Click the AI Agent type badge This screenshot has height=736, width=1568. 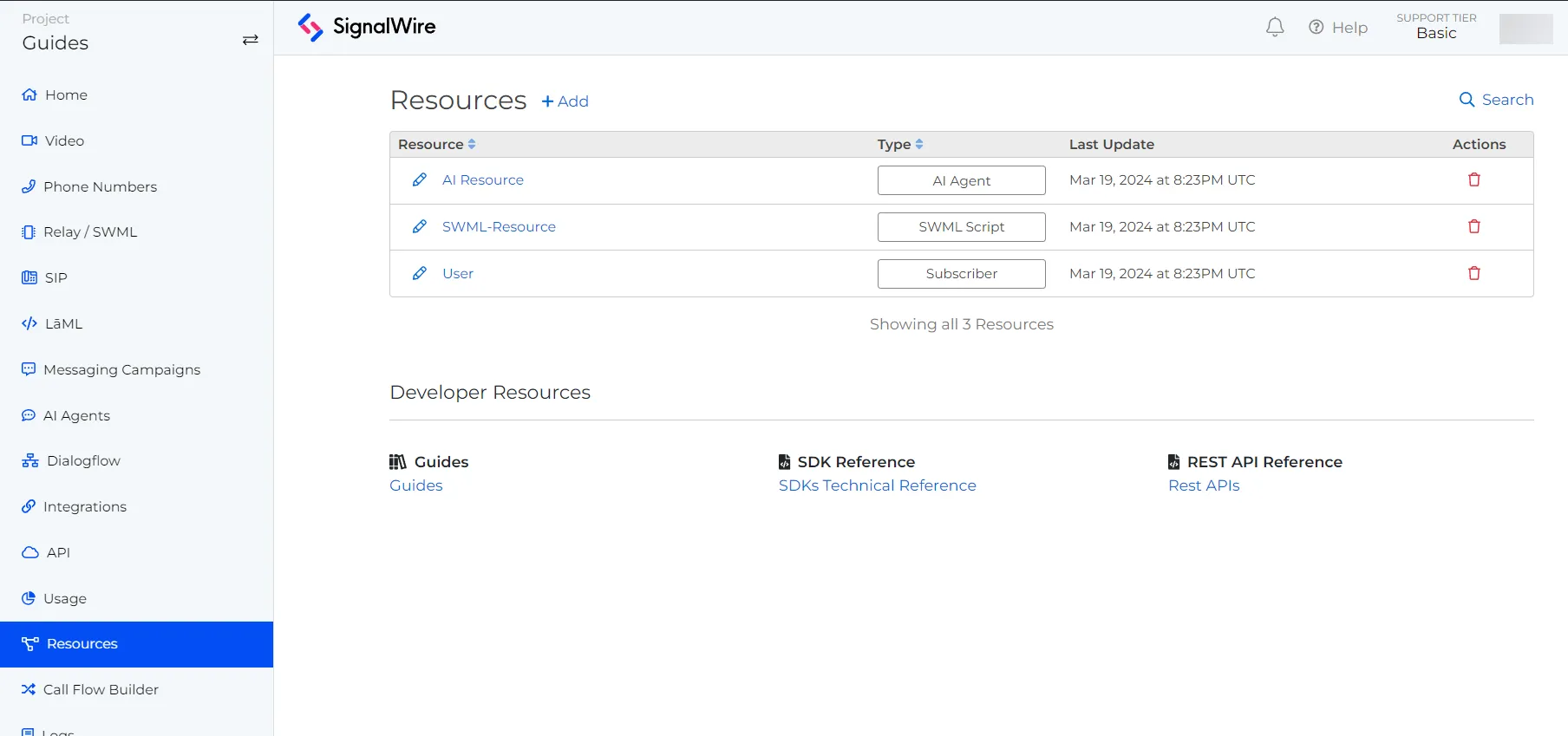click(962, 180)
